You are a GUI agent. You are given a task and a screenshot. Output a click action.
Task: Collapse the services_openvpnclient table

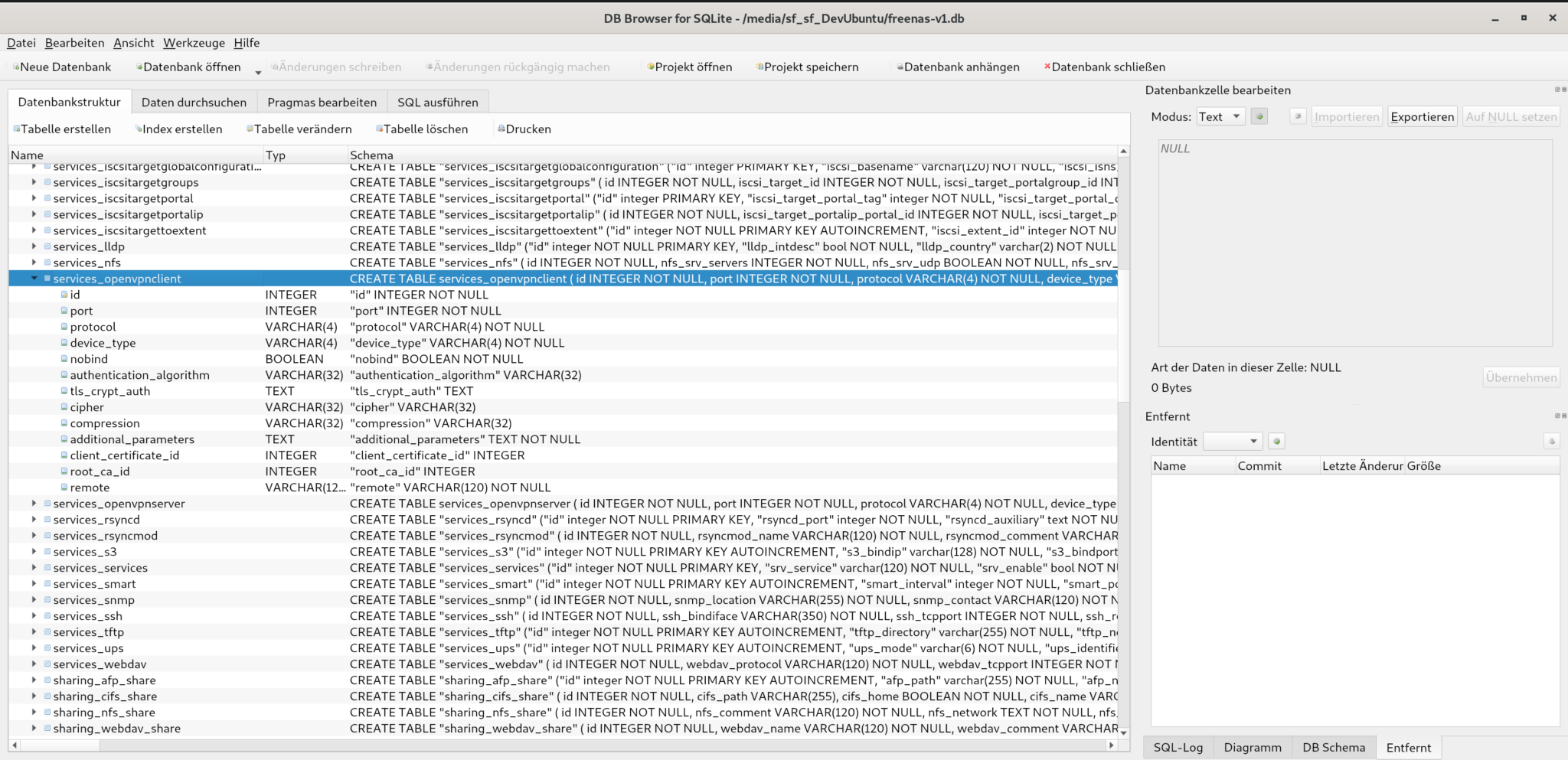[x=34, y=279]
